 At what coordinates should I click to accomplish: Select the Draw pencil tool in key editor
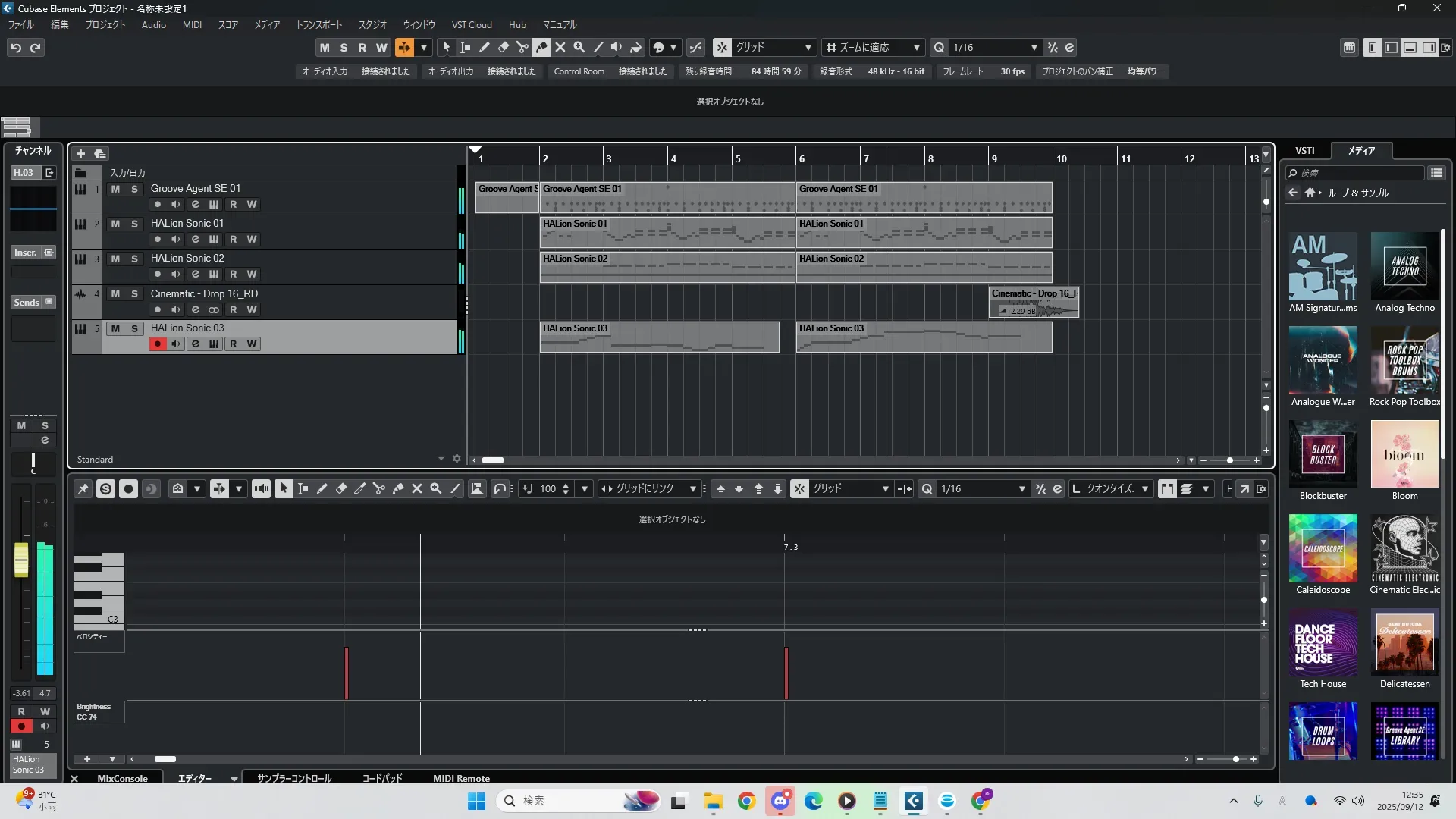coord(322,489)
